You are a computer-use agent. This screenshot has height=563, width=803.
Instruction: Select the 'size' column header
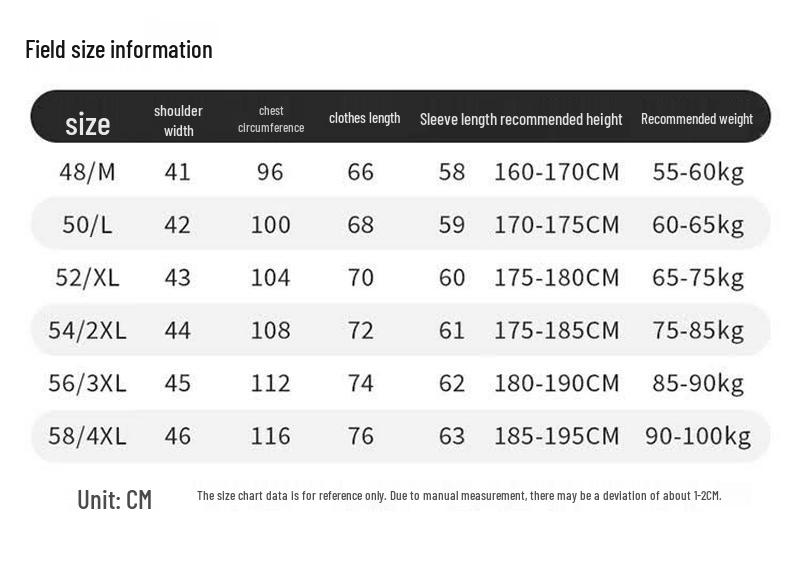88,124
